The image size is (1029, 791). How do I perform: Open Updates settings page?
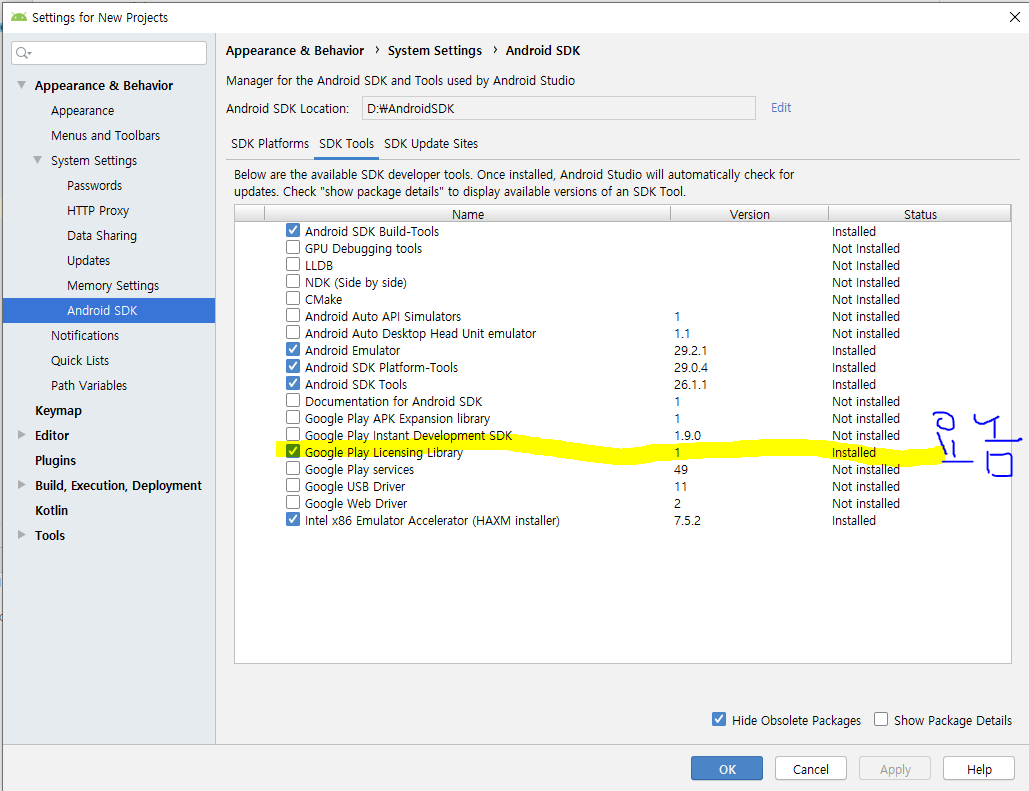[89, 260]
